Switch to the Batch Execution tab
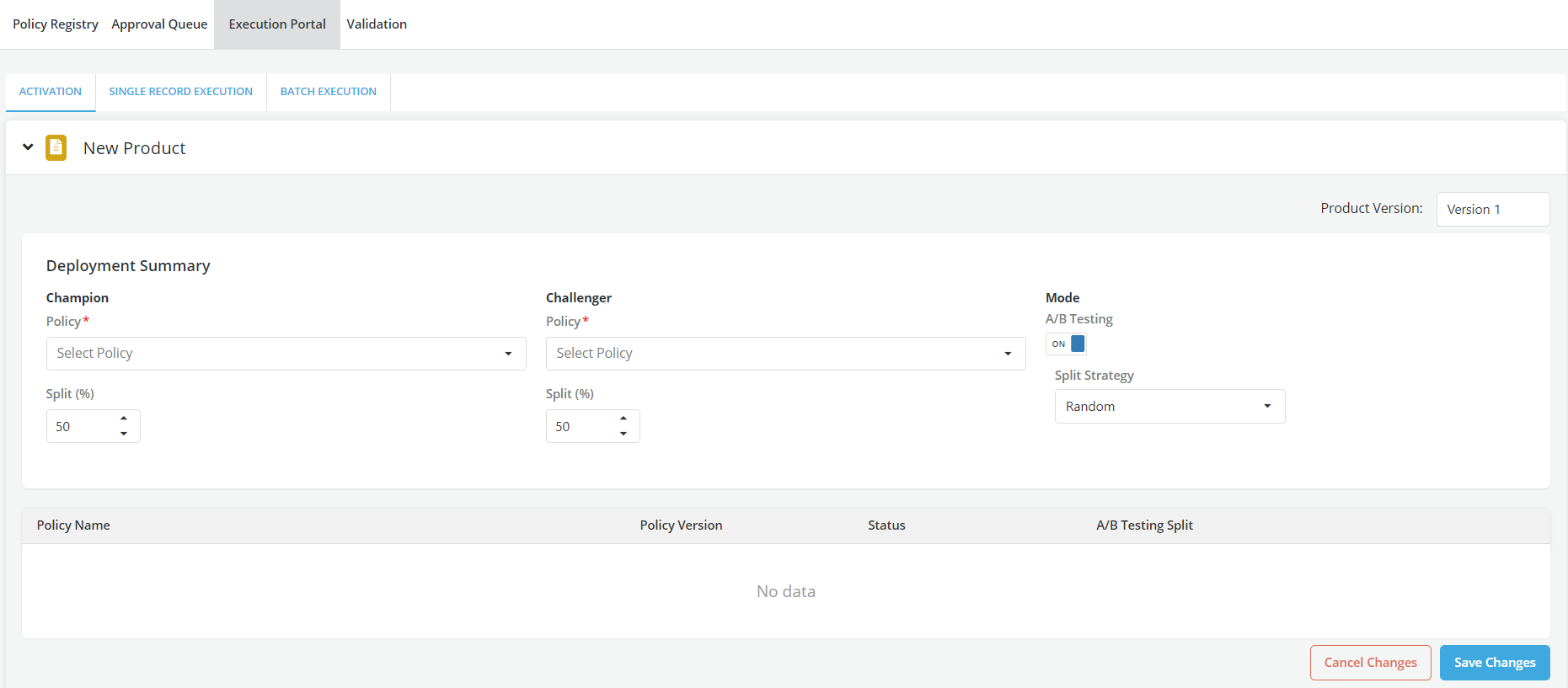The image size is (1568, 688). coord(328,92)
